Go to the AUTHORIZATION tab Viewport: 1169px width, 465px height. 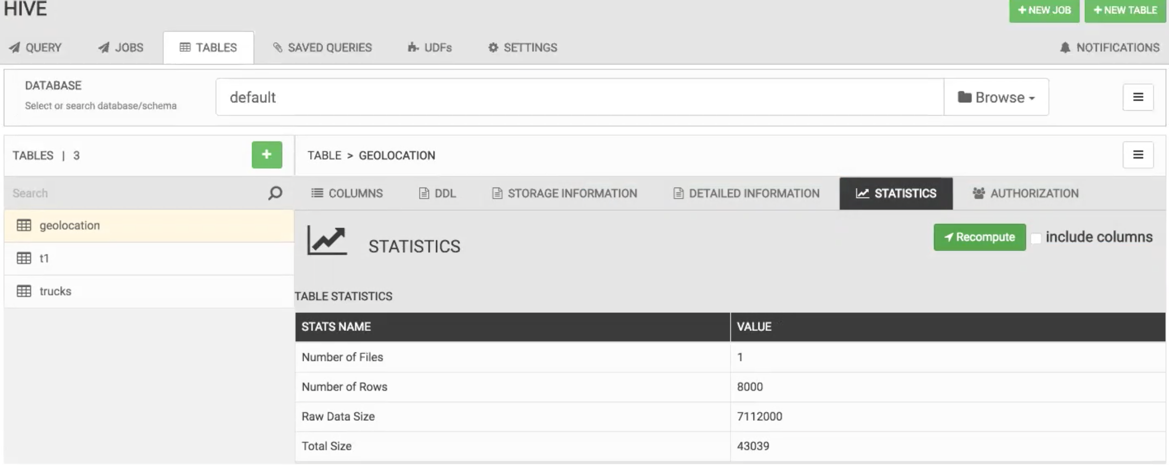click(x=1026, y=194)
